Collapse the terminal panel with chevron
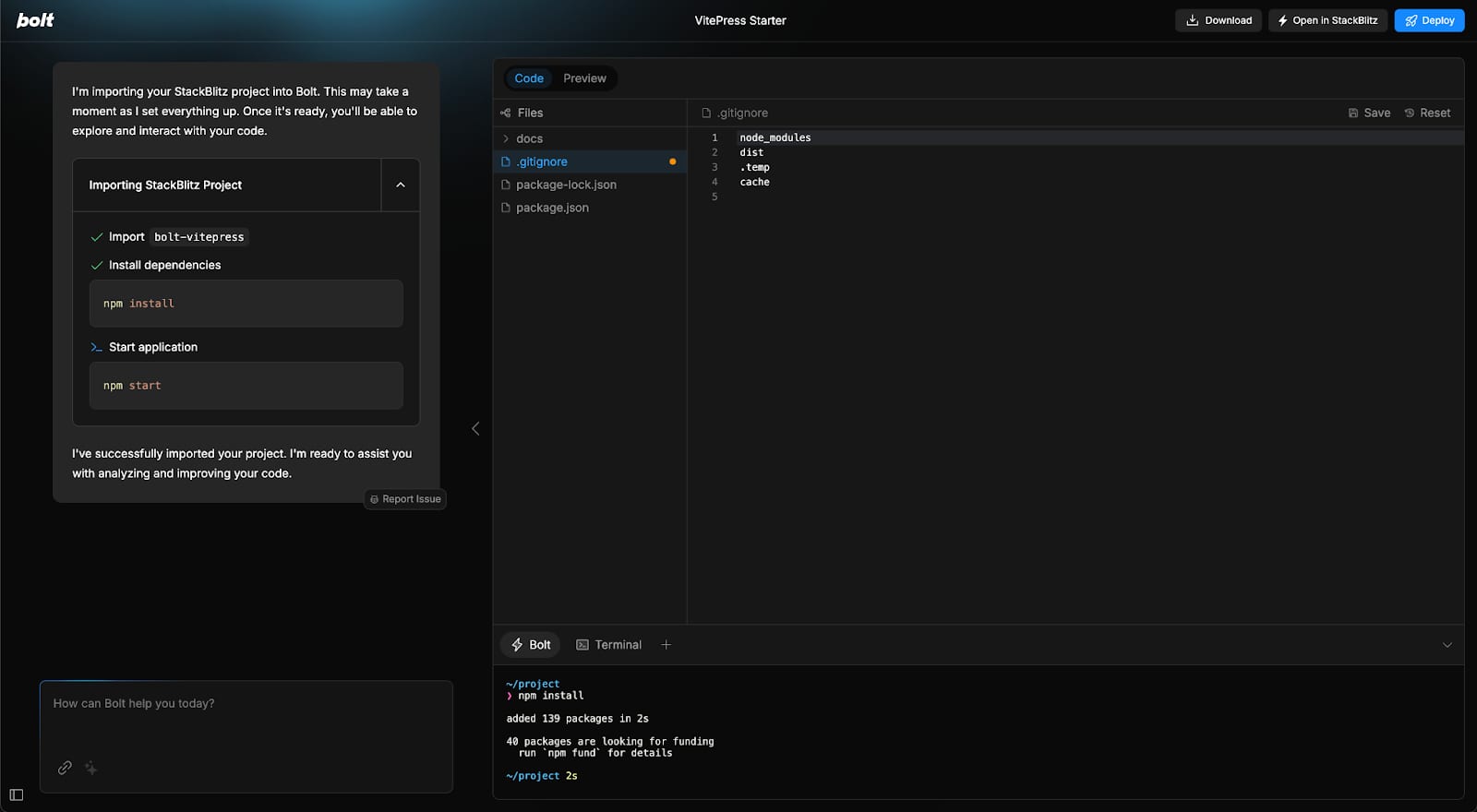The image size is (1477, 812). point(1447,645)
